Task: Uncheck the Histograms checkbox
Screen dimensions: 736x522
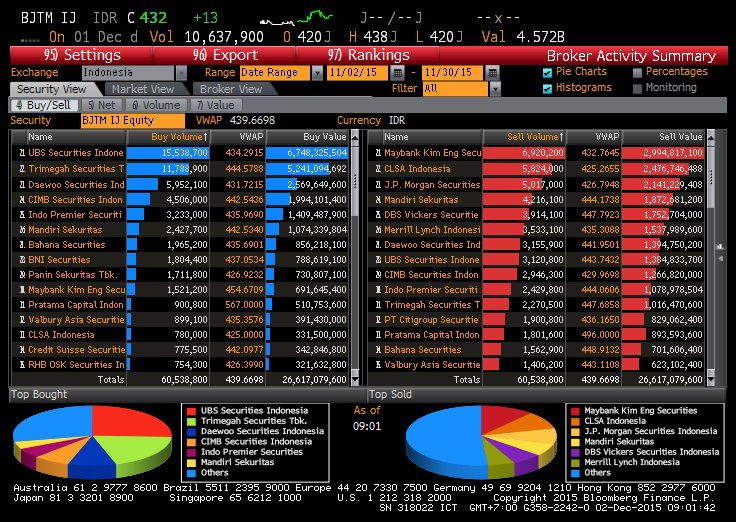Action: [x=547, y=88]
